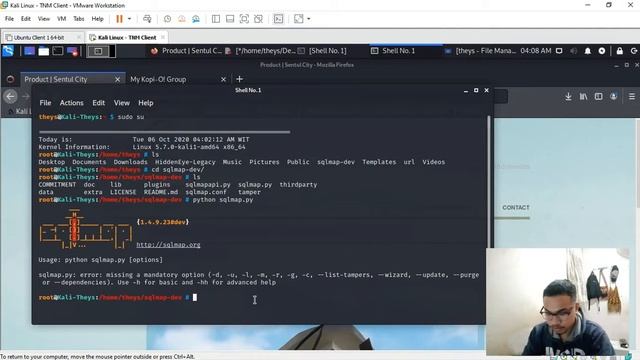
Task: Open the notifications bell in Kali panel
Action: [x=588, y=51]
